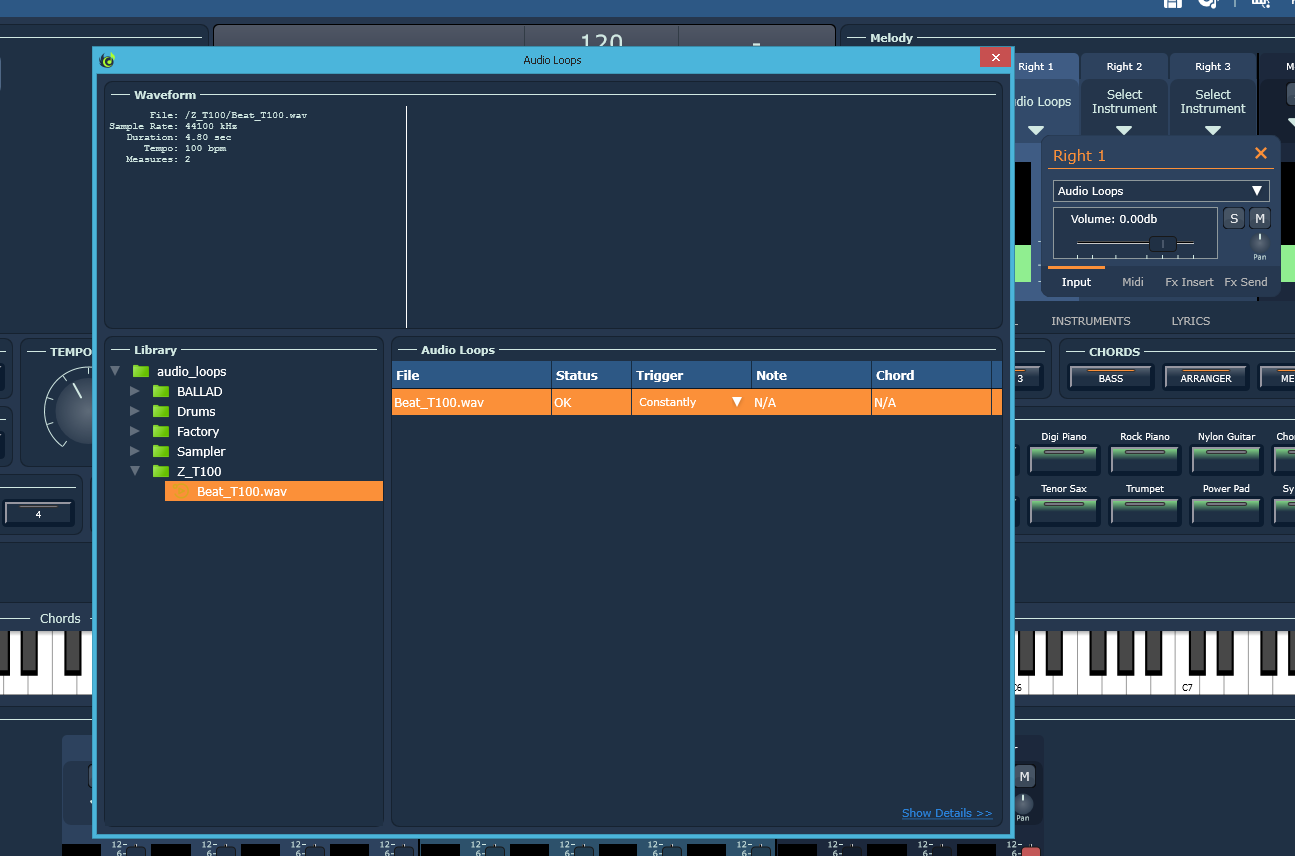Select the Beat_T100.wav row in Audio Loops table
This screenshot has width=1295, height=856.
697,402
